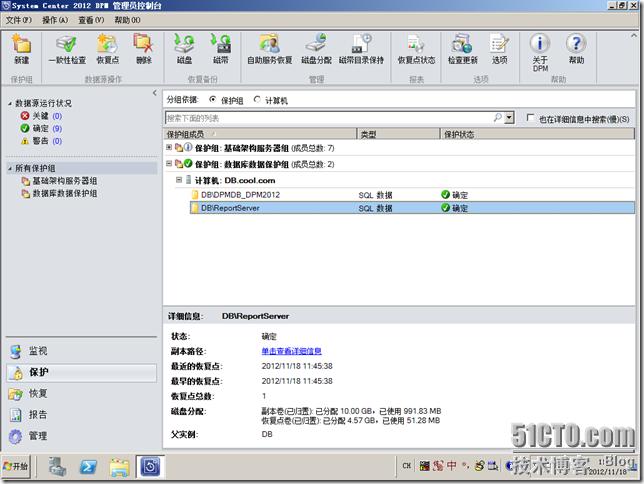The image size is (644, 484).
Task: Open the 文件(F) menu
Action: (18, 20)
